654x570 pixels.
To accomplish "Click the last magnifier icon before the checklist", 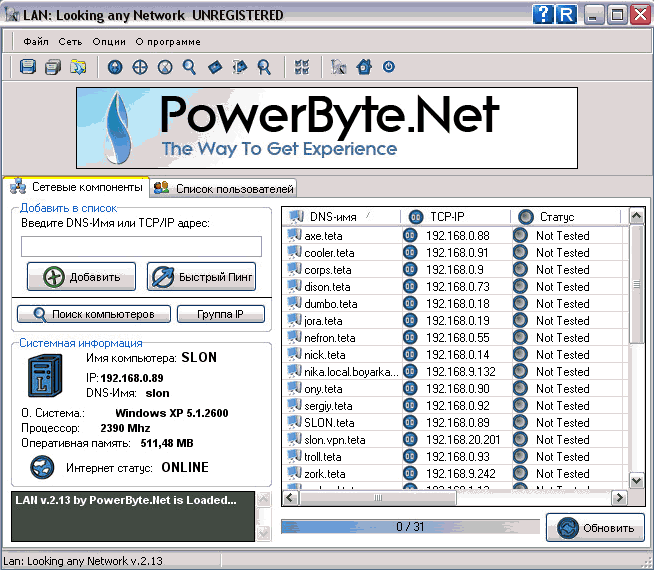I will (x=264, y=67).
